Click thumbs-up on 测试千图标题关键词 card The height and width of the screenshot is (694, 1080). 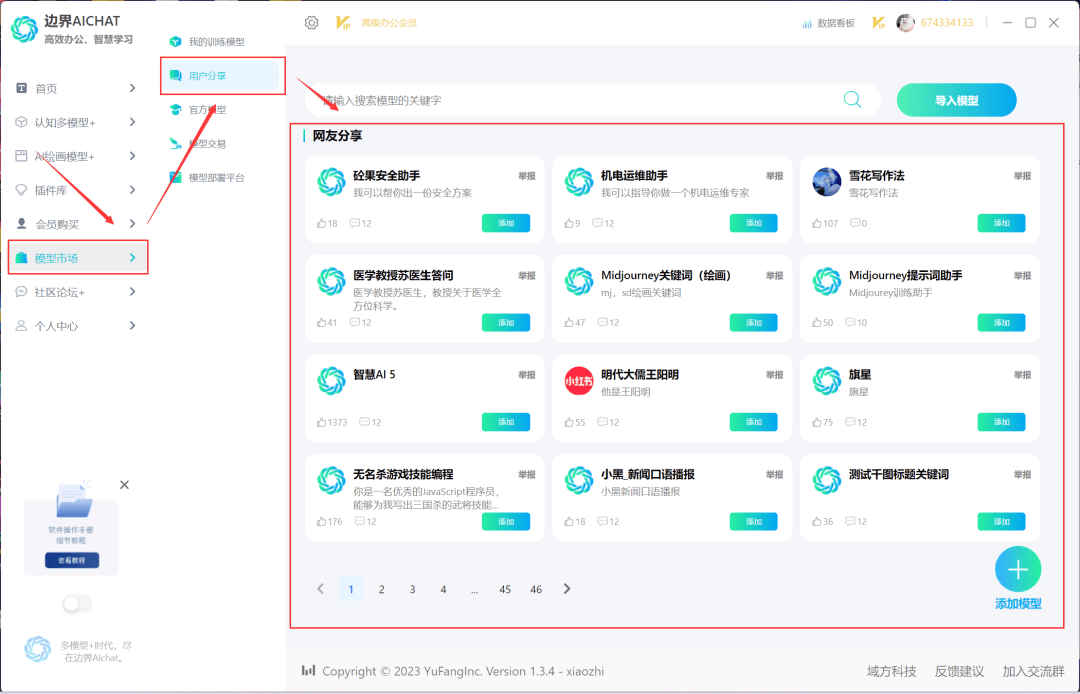817,521
